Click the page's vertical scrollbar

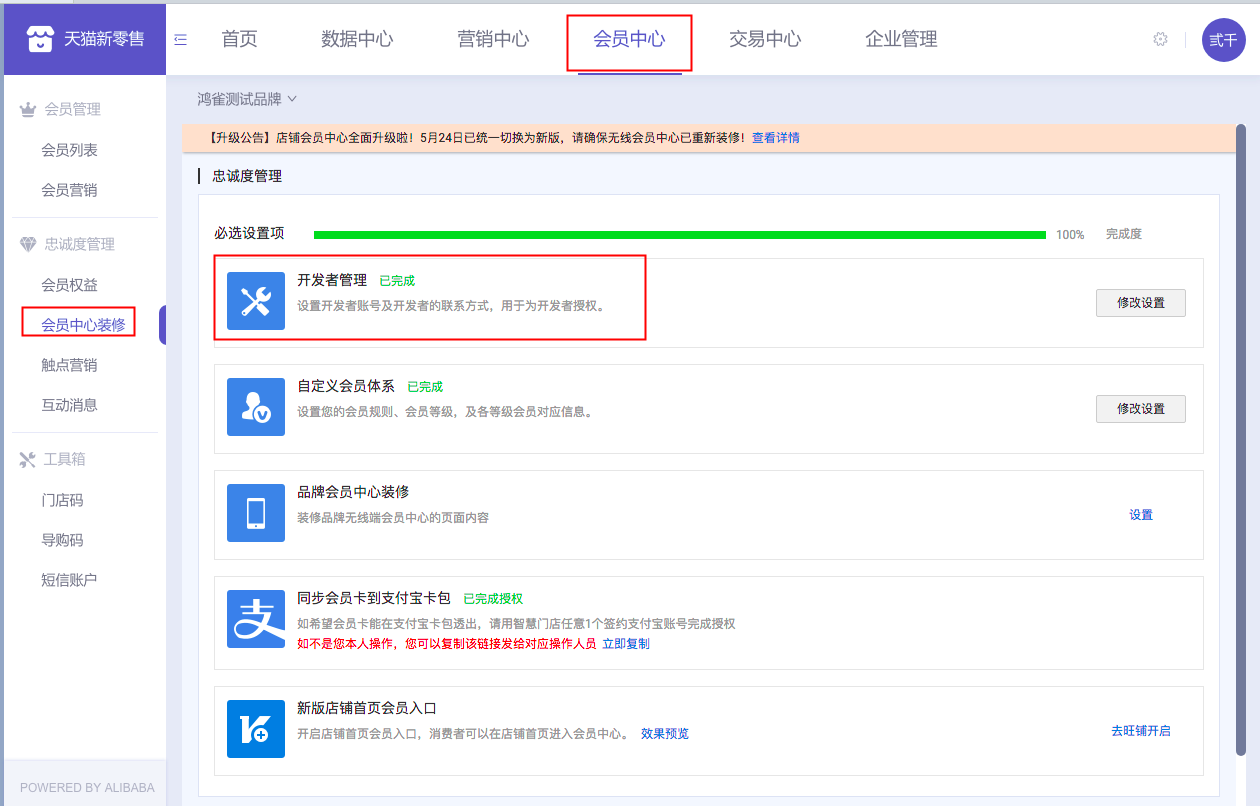[x=1241, y=440]
